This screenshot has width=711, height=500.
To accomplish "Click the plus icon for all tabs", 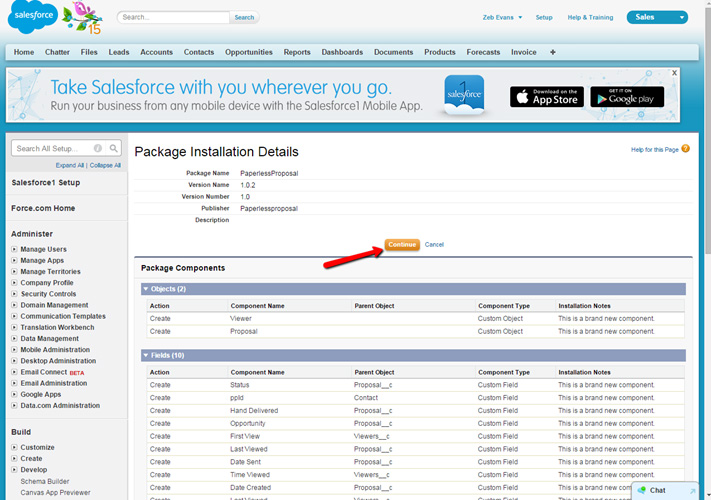I will click(552, 52).
